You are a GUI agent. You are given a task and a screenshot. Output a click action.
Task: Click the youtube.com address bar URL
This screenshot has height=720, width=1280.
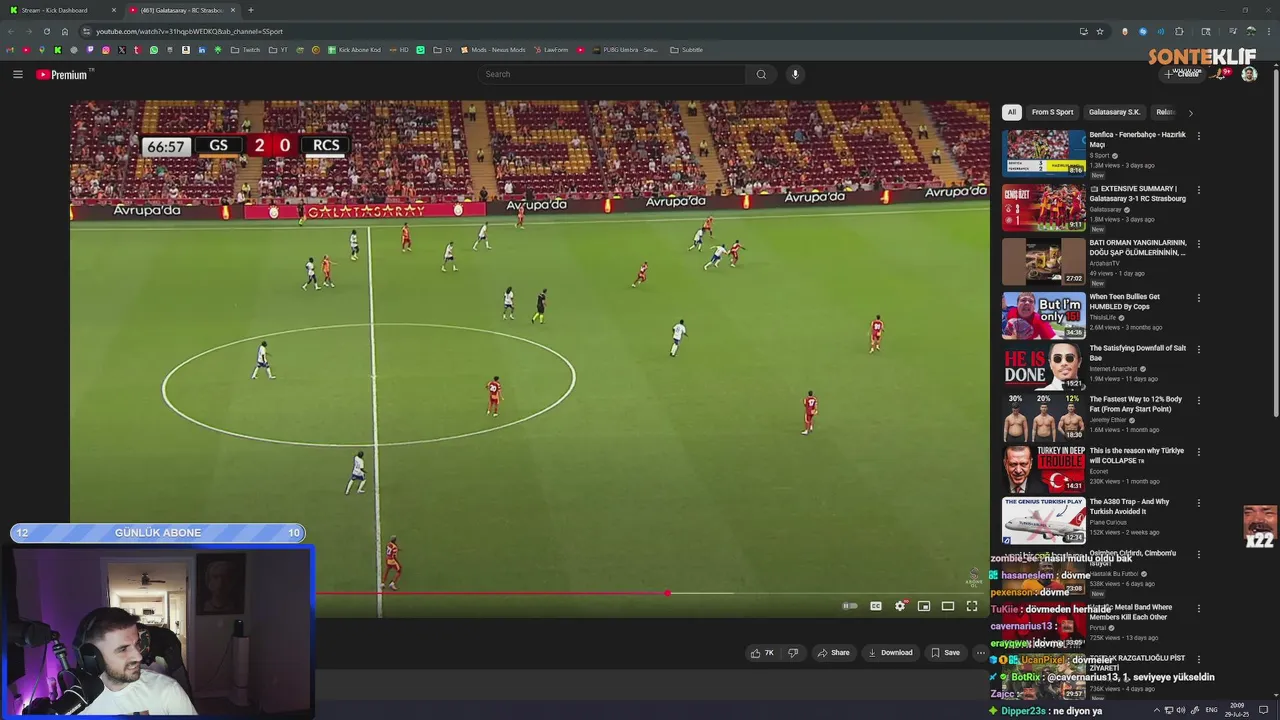pyautogui.click(x=190, y=31)
